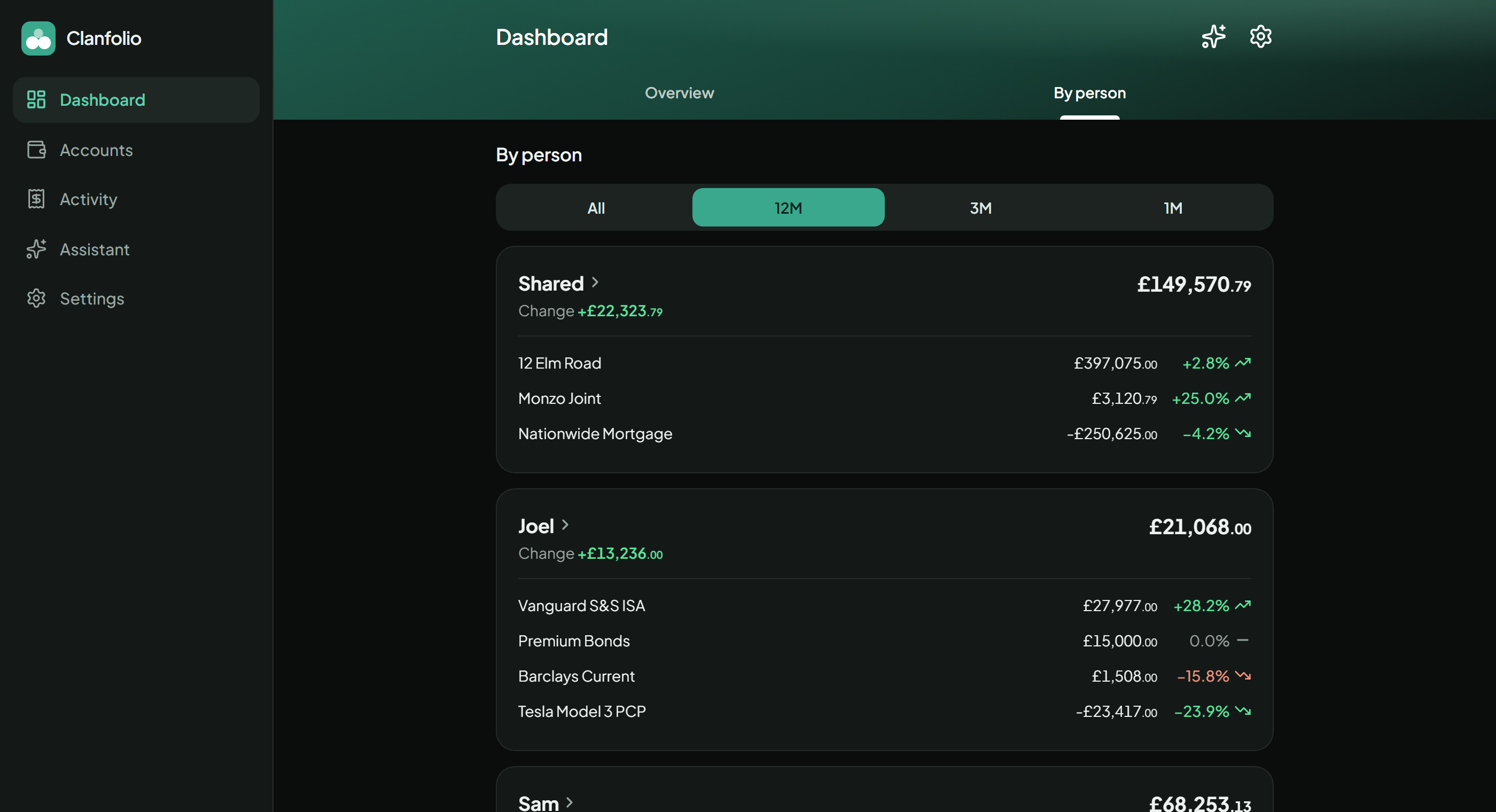Open the Shared person heading
Viewport: 1496px width, 812px height.
point(550,284)
